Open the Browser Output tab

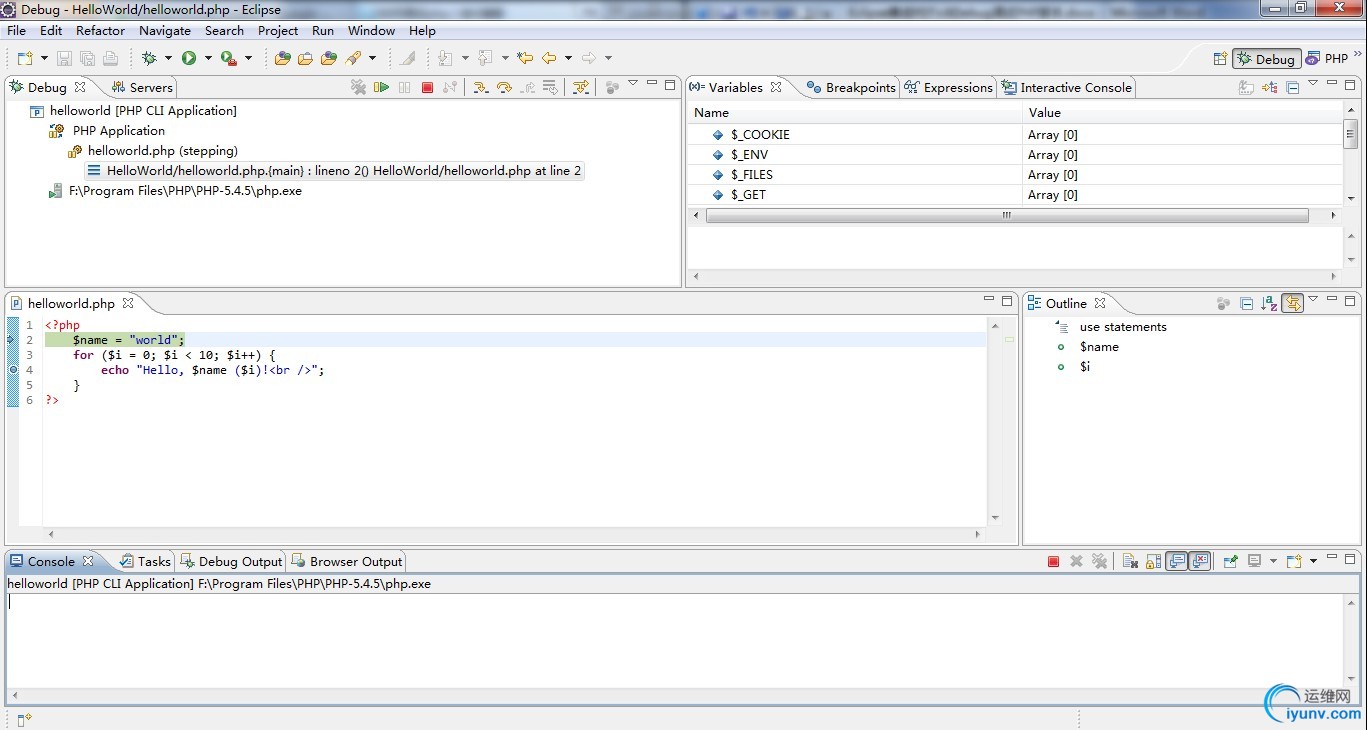coord(346,562)
